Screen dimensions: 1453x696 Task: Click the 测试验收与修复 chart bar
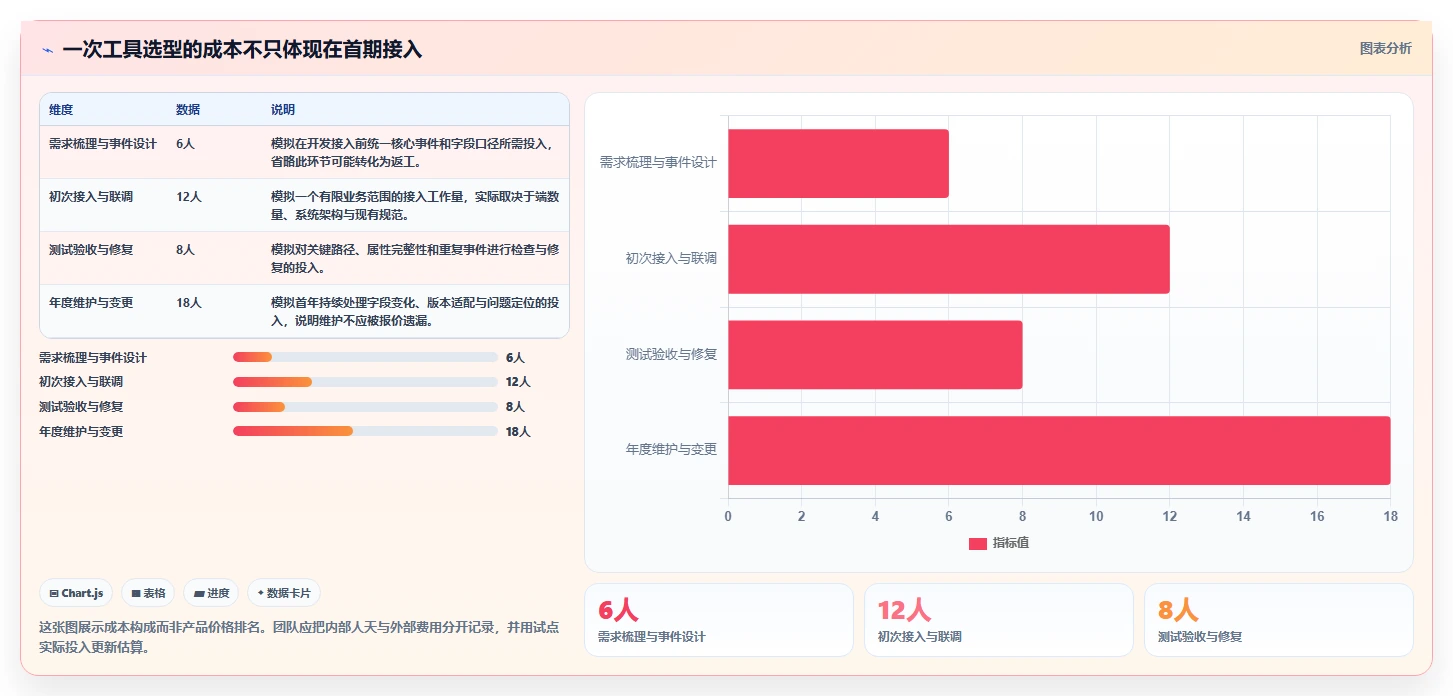[875, 355]
